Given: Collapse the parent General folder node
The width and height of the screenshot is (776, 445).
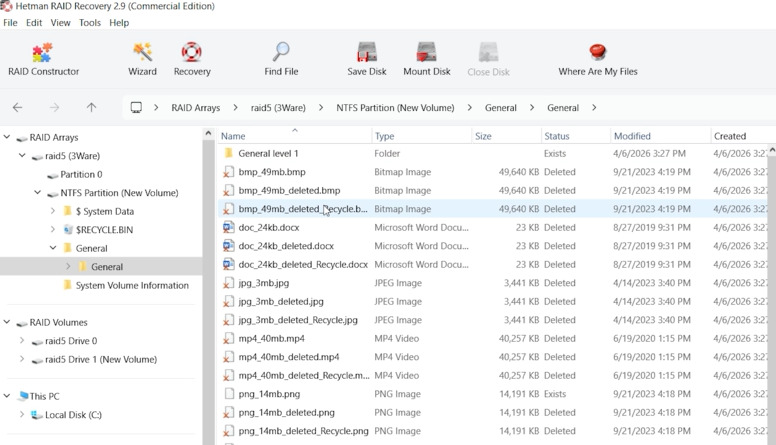Looking at the screenshot, I should pyautogui.click(x=53, y=247).
